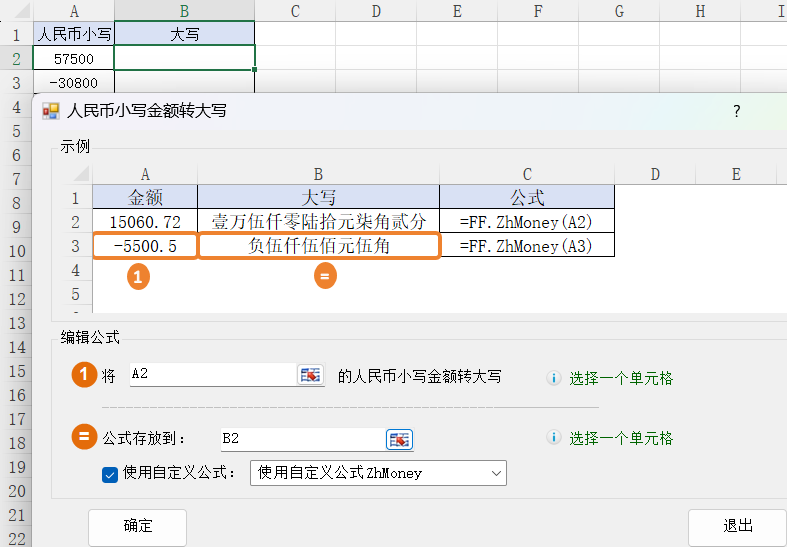Click second green 选择一个单元格 link
787x547 pixels.
pyautogui.click(x=621, y=439)
